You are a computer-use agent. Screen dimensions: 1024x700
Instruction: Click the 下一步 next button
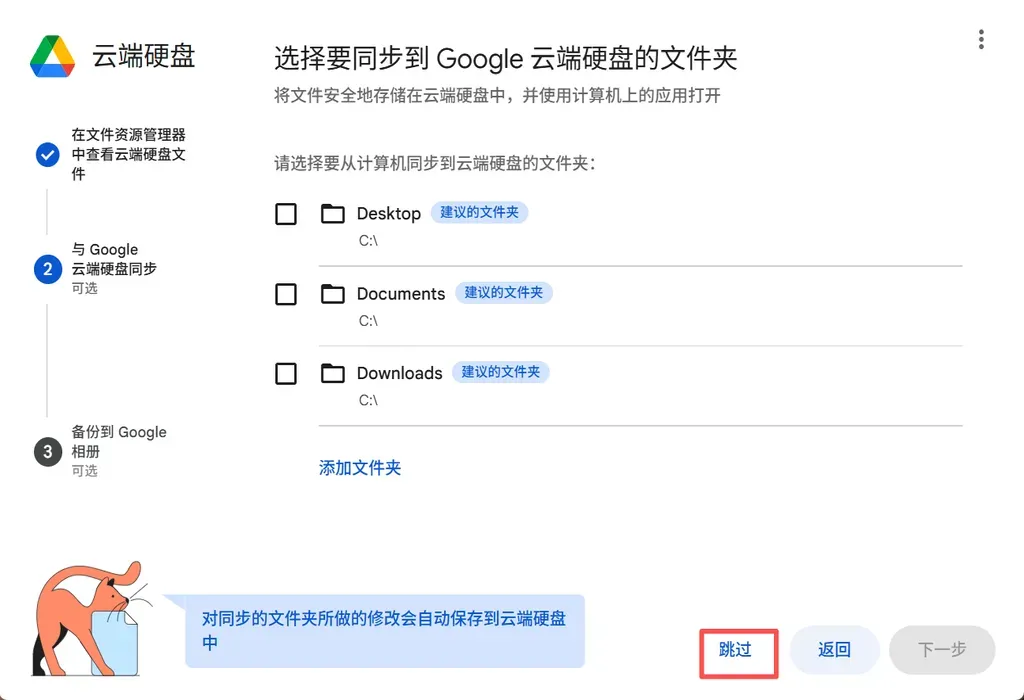pyautogui.click(x=941, y=650)
